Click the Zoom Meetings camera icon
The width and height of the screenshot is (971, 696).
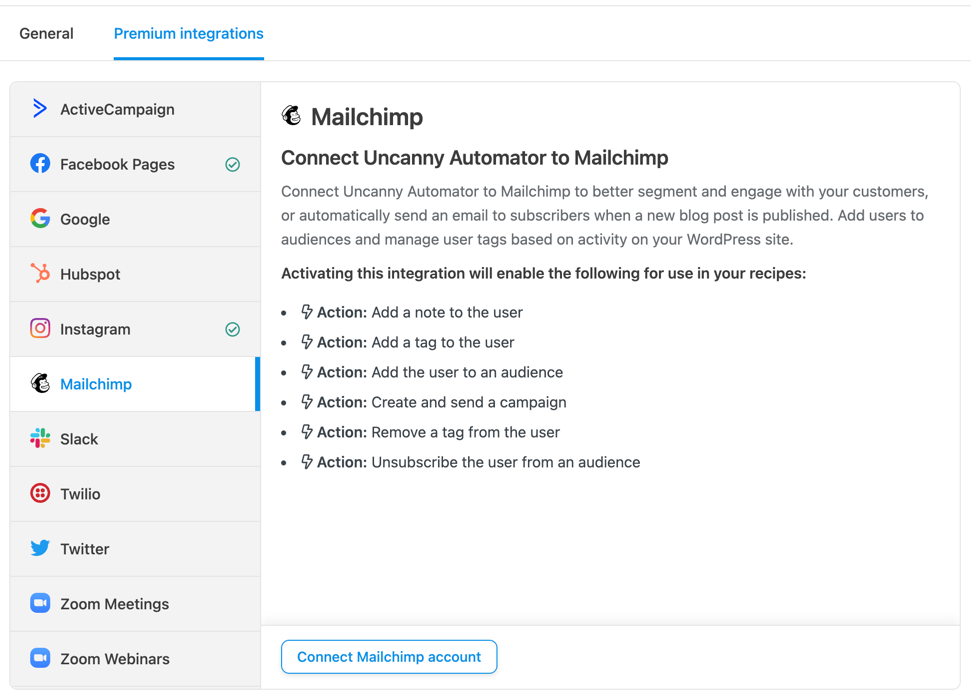pos(40,603)
